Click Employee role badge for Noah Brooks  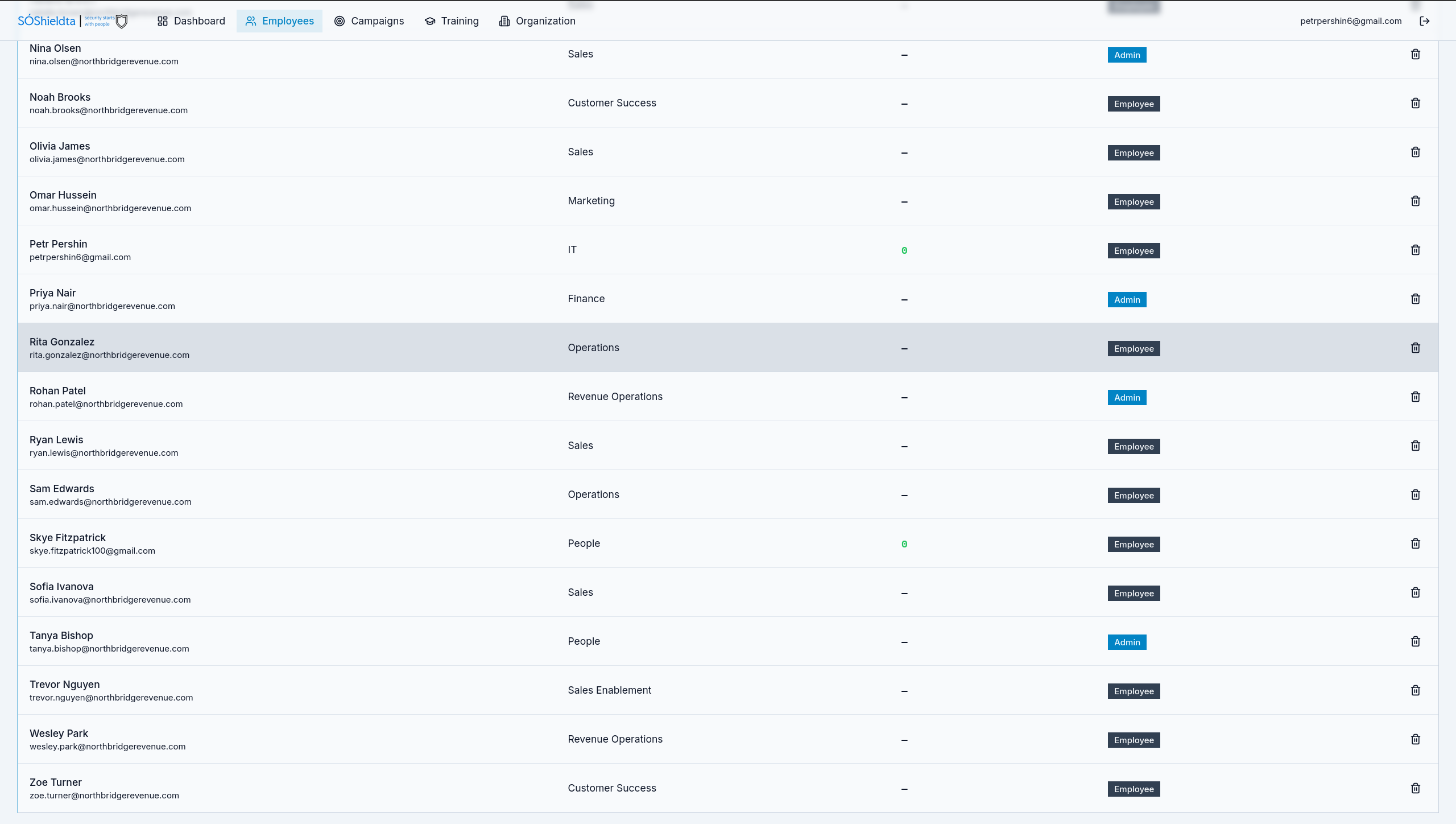click(x=1134, y=104)
